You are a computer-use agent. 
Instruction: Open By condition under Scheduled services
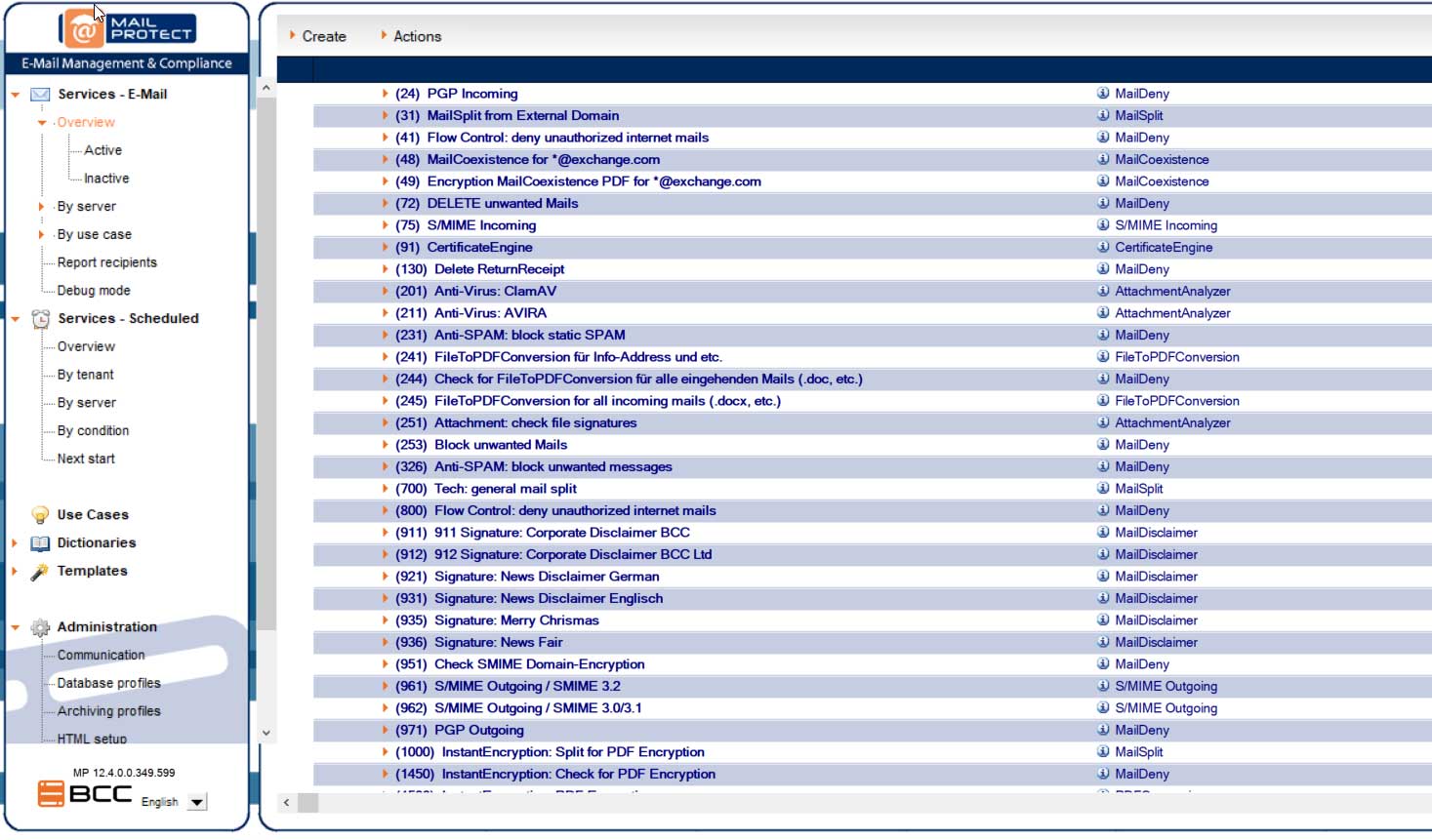[x=93, y=431]
